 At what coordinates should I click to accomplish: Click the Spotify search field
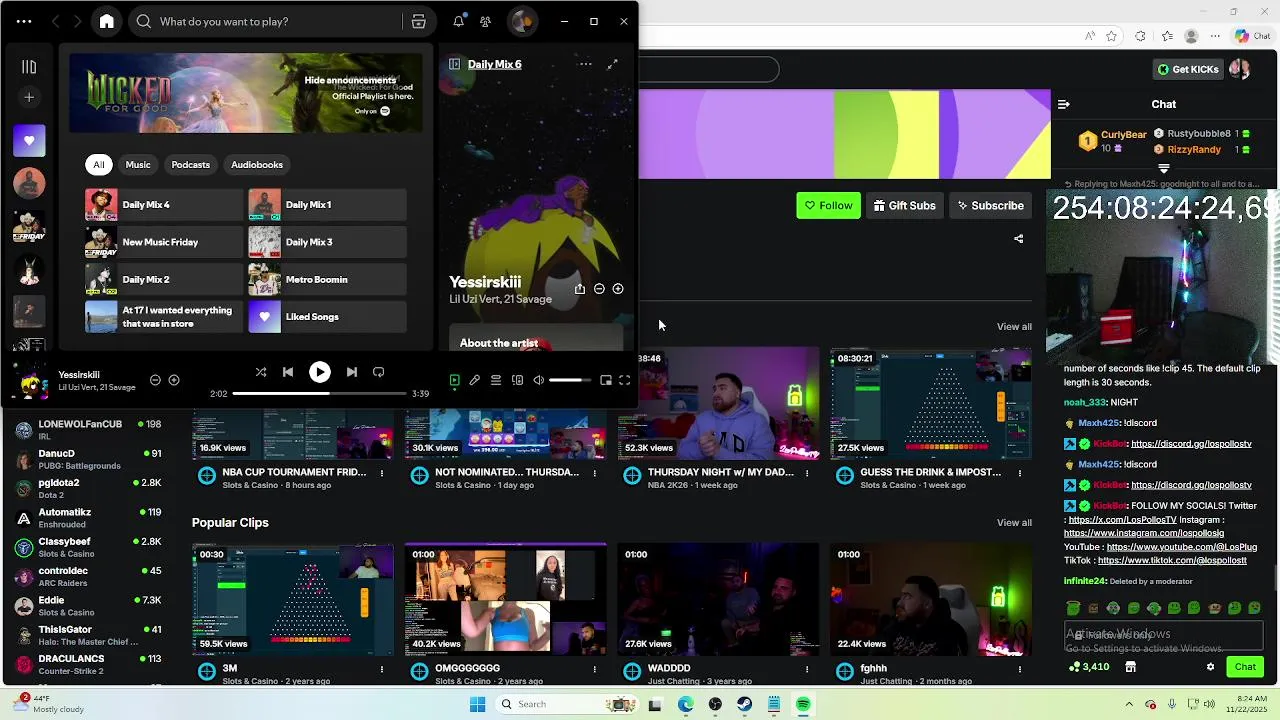280,21
